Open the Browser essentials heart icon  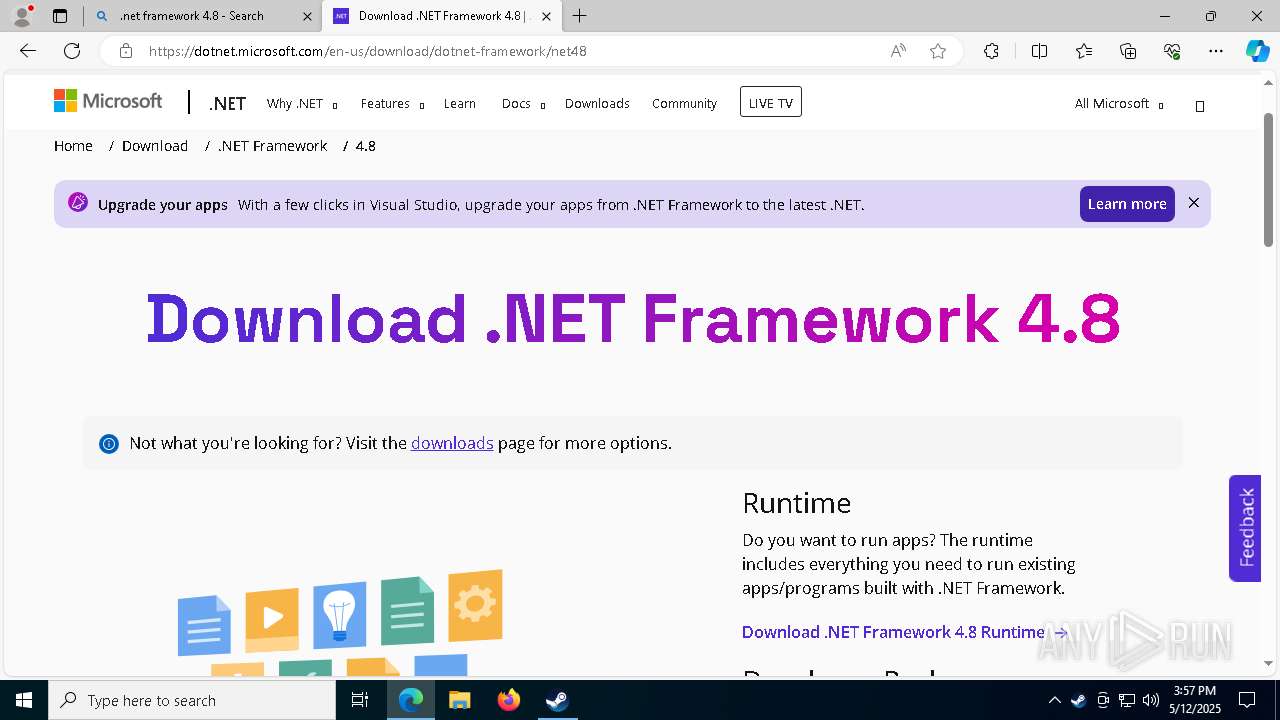pyautogui.click(x=1172, y=51)
